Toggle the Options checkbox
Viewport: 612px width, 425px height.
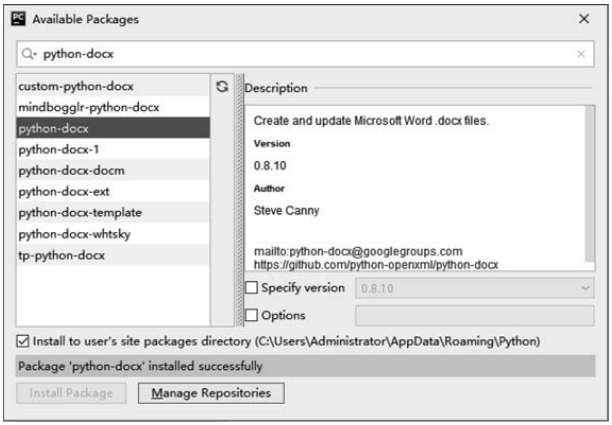(252, 315)
